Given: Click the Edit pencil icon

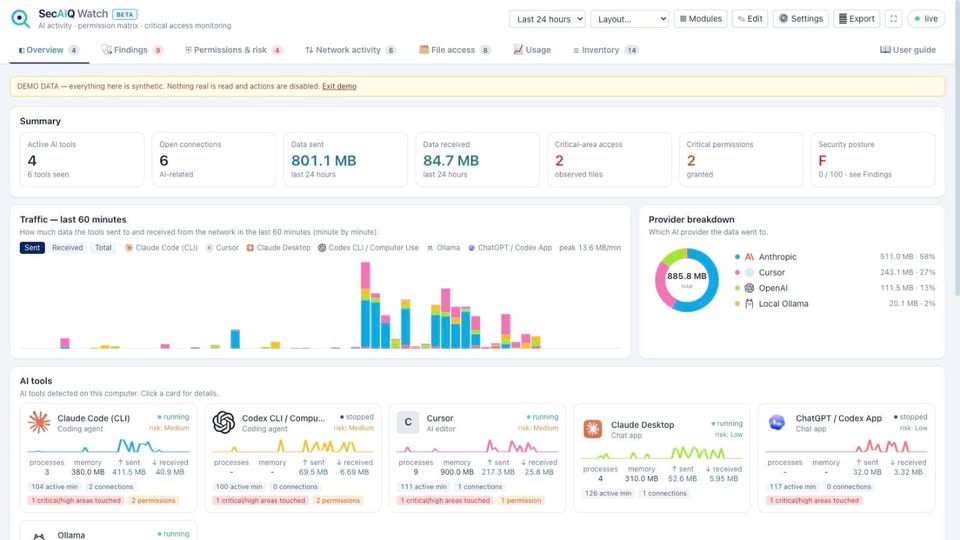Looking at the screenshot, I should tap(741, 19).
